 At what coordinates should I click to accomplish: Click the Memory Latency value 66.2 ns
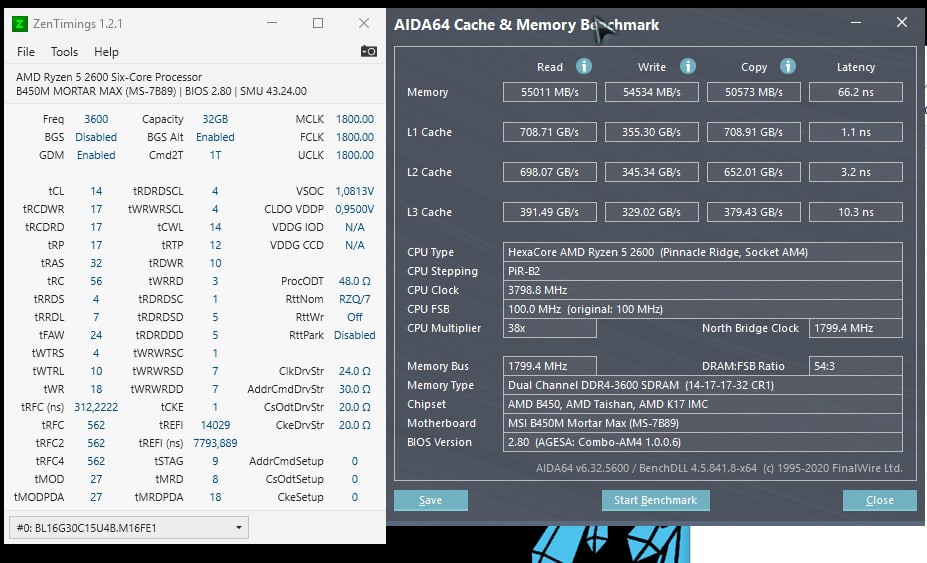(x=855, y=92)
